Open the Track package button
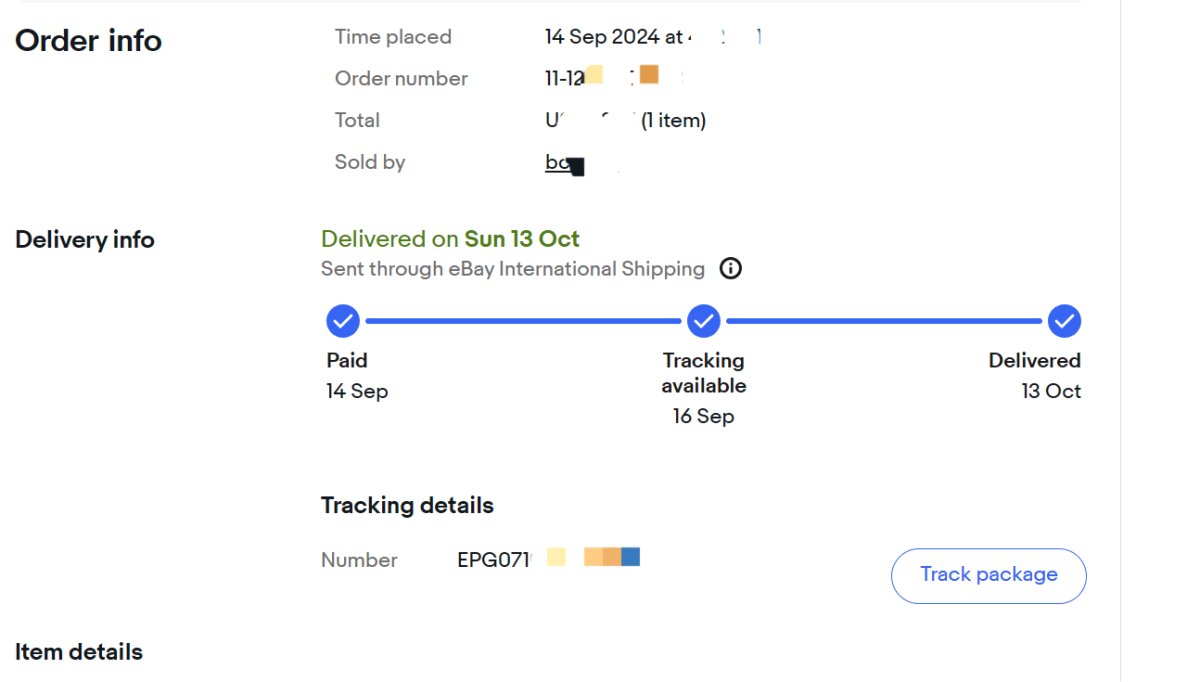1200x682 pixels. pyautogui.click(x=989, y=575)
